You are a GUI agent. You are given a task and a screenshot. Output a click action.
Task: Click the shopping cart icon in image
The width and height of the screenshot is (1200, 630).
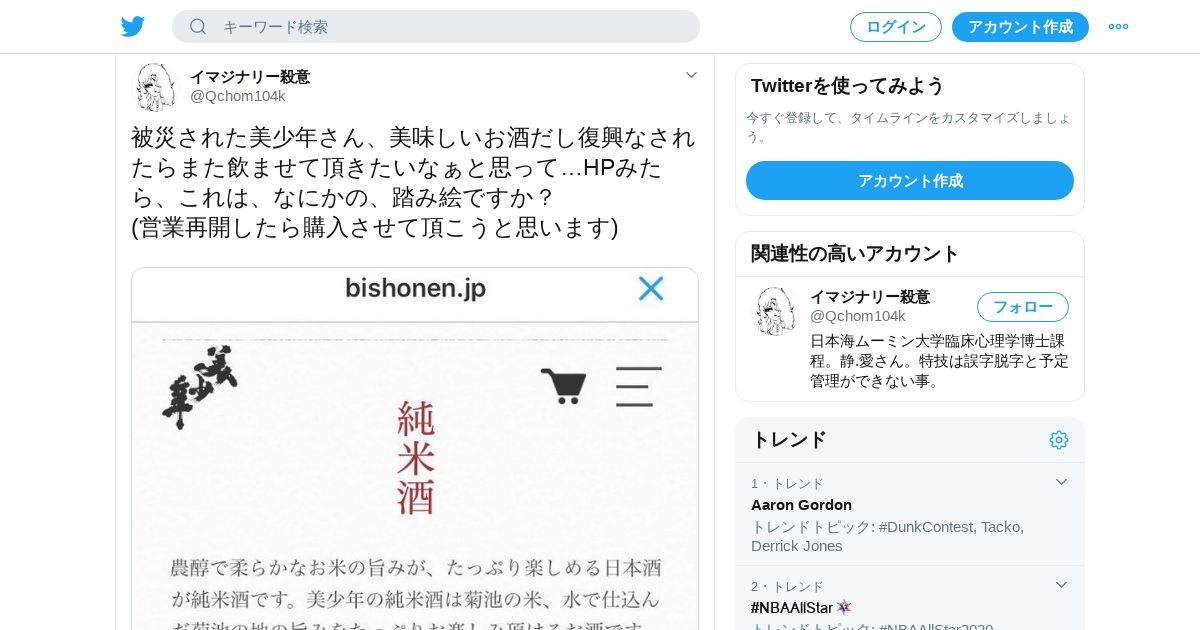pyautogui.click(x=564, y=386)
